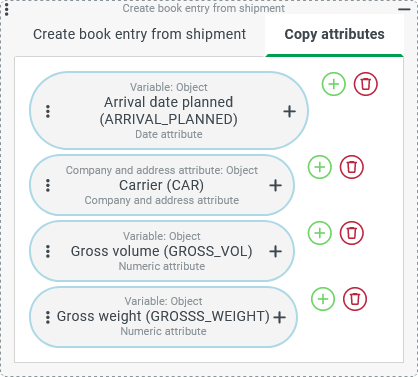Expand the Carrier (CAR) pill with plus

pyautogui.click(x=275, y=185)
